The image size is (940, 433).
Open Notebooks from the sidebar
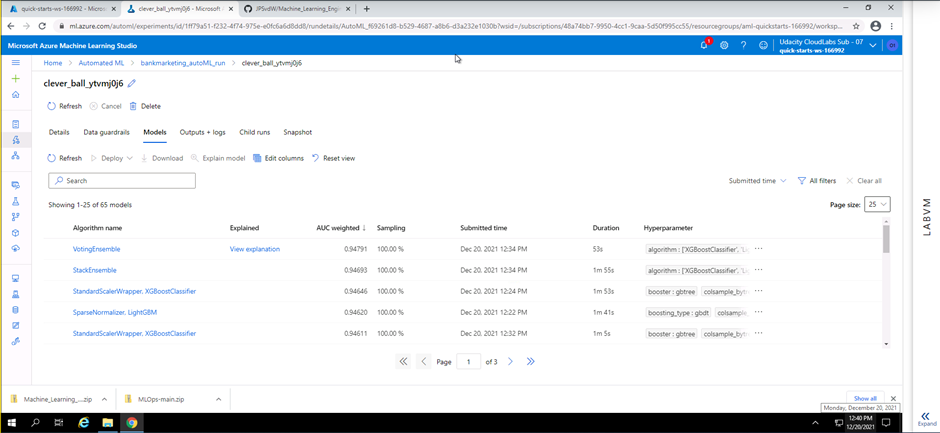[x=16, y=124]
